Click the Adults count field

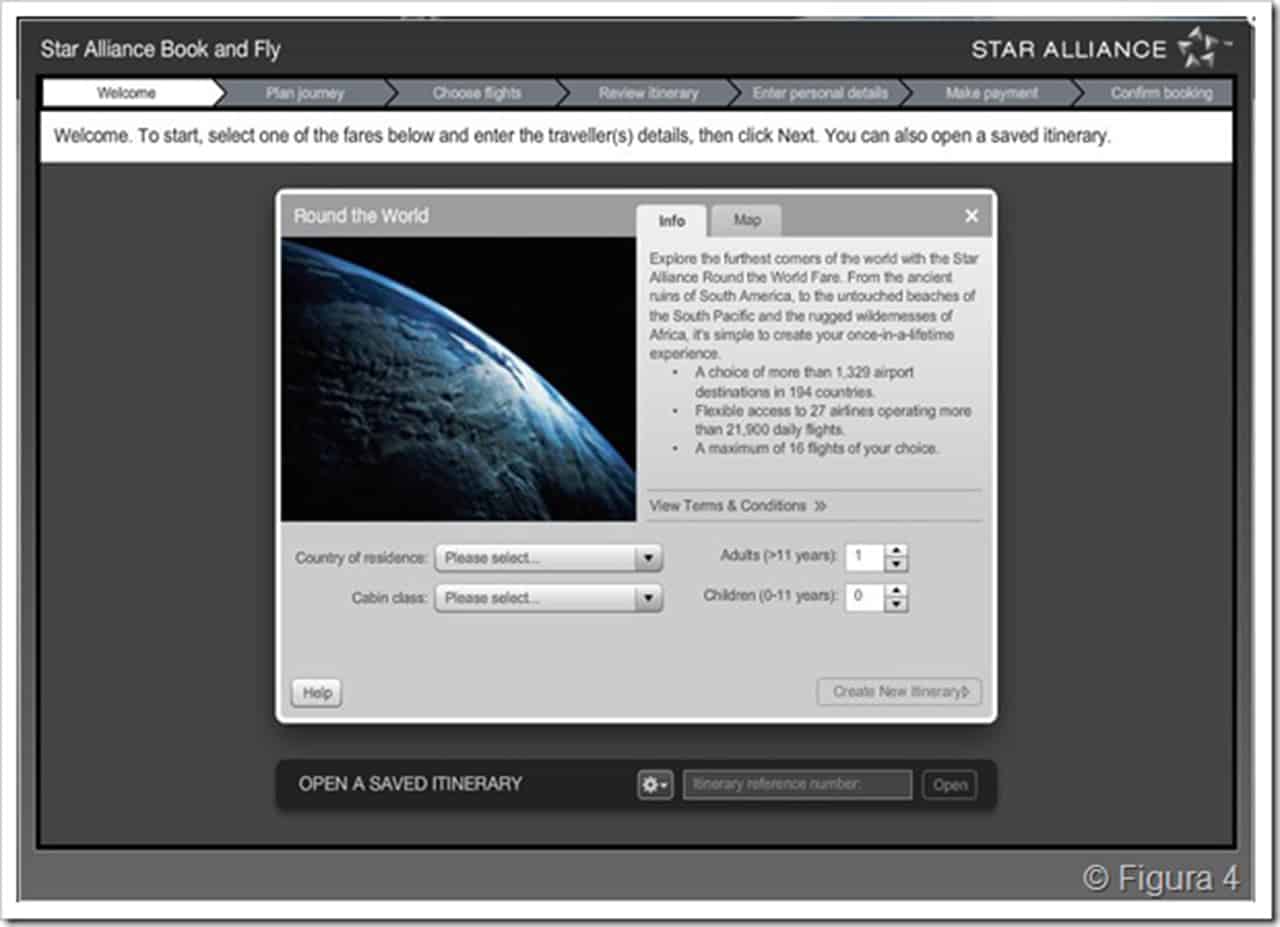pyautogui.click(x=866, y=558)
